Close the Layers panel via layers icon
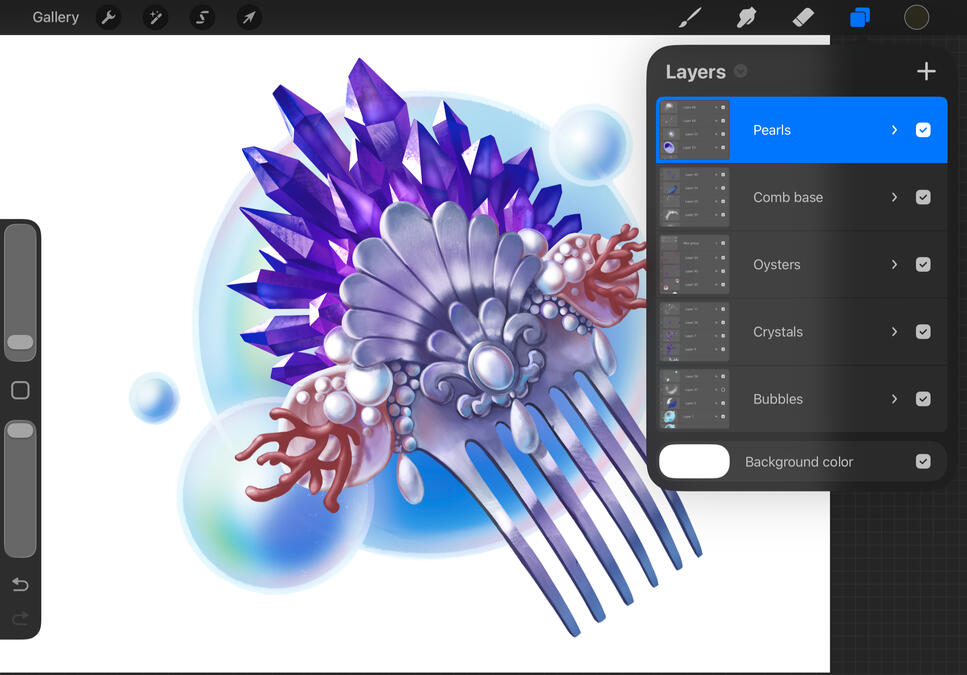 coord(860,17)
